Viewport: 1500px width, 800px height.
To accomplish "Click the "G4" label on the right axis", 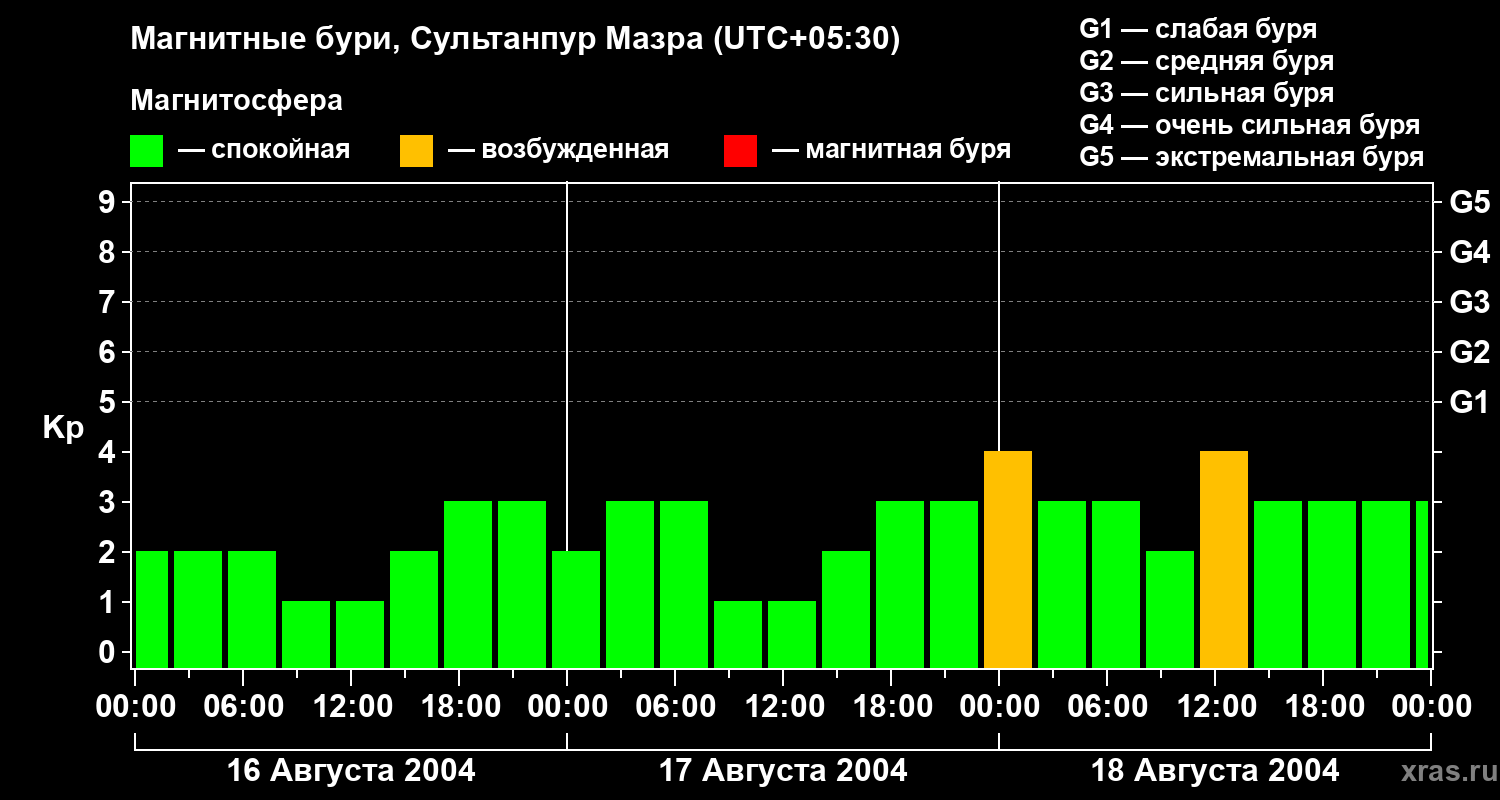I will point(1470,252).
